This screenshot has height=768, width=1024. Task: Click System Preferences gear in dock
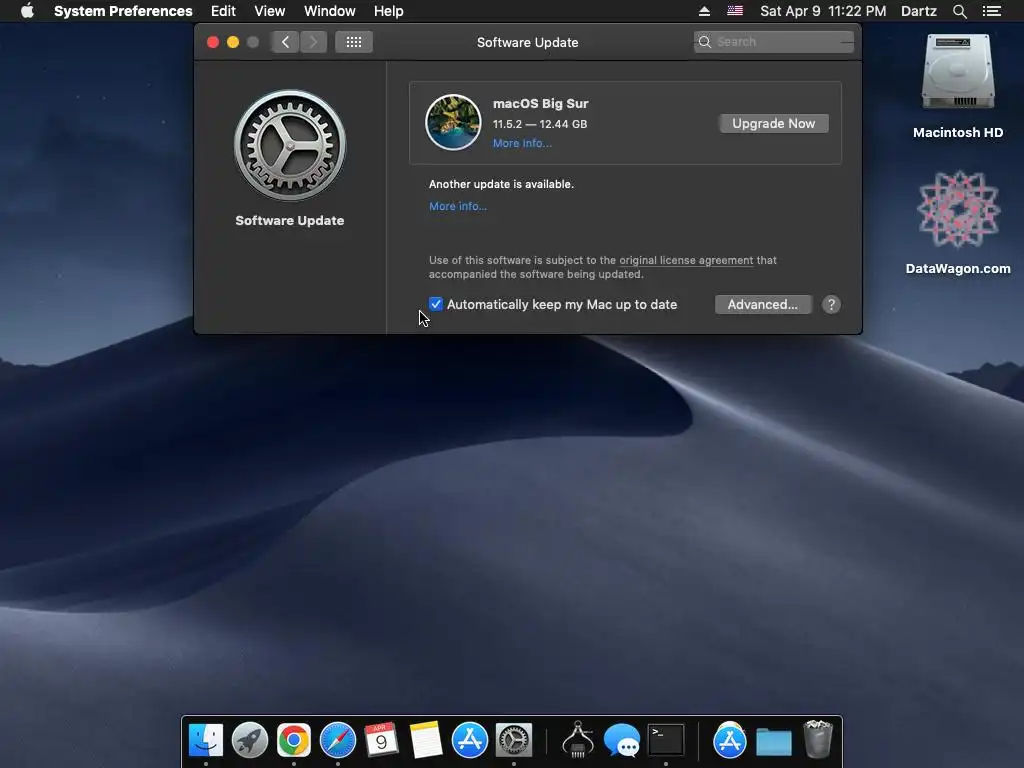coord(514,740)
